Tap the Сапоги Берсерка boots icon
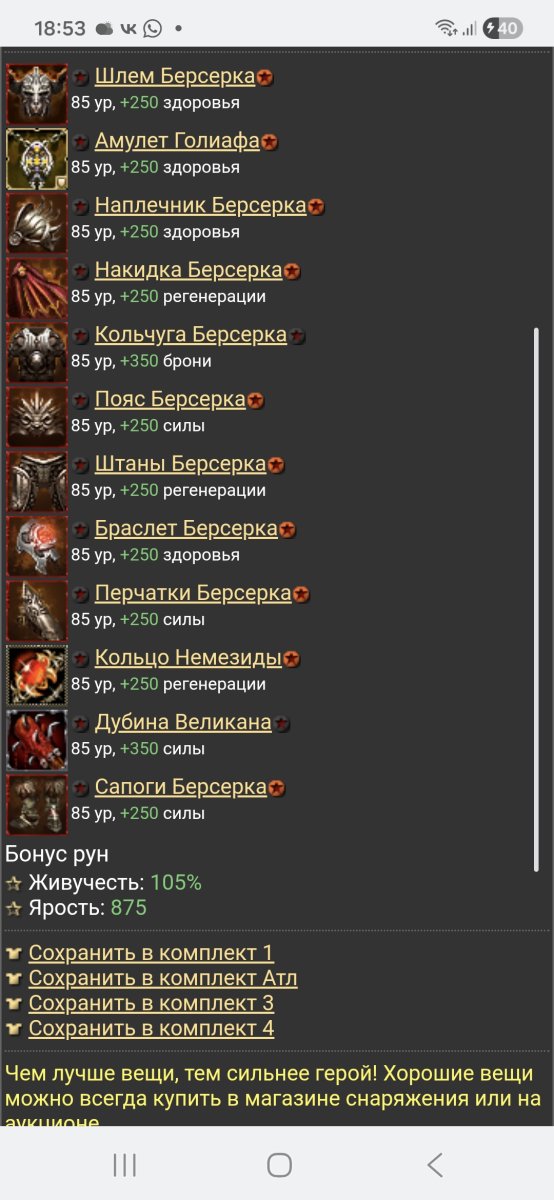 pos(37,804)
